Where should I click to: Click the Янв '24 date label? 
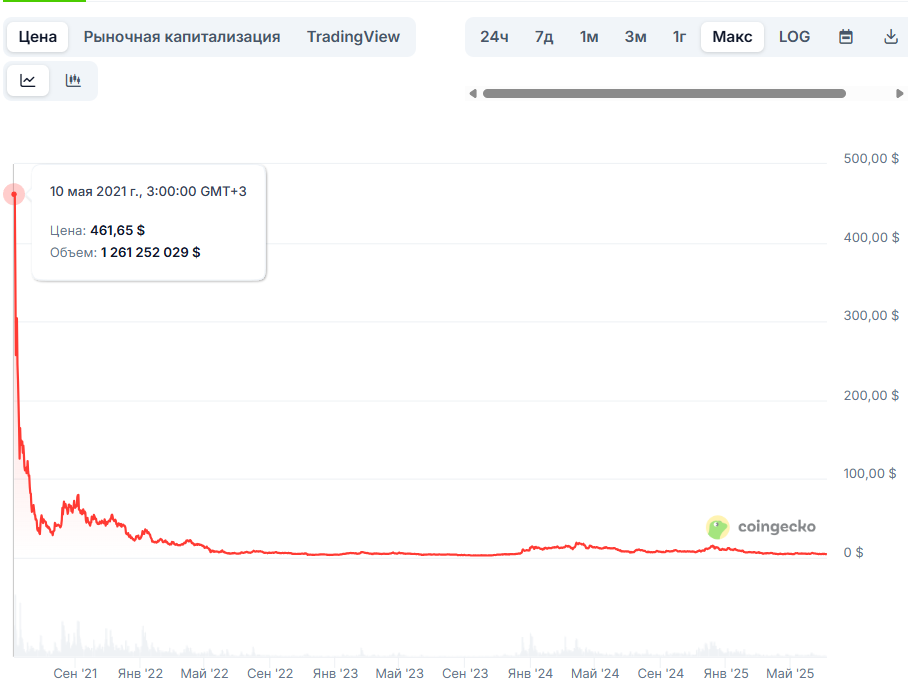click(530, 674)
